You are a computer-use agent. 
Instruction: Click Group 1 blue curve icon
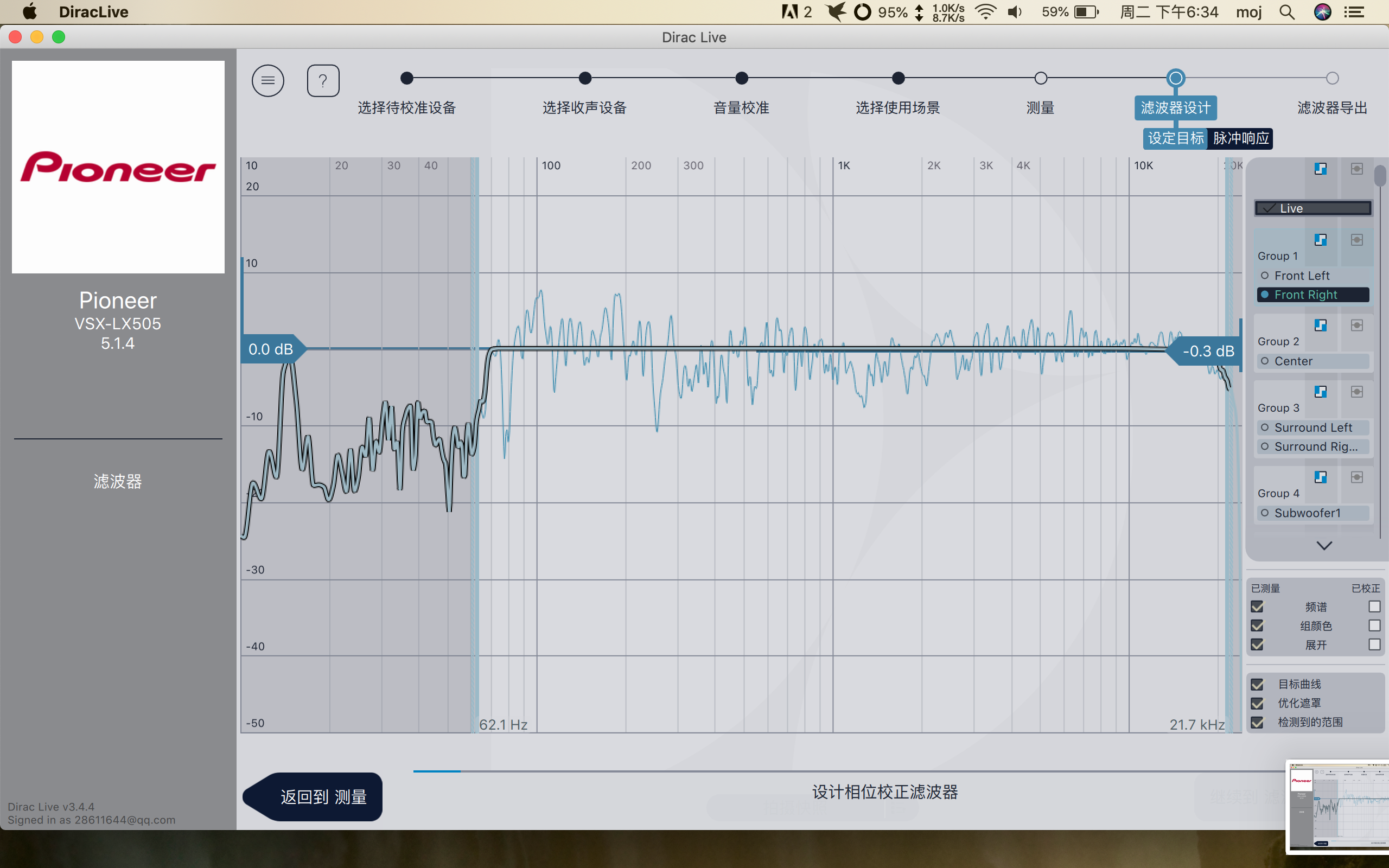(1320, 239)
